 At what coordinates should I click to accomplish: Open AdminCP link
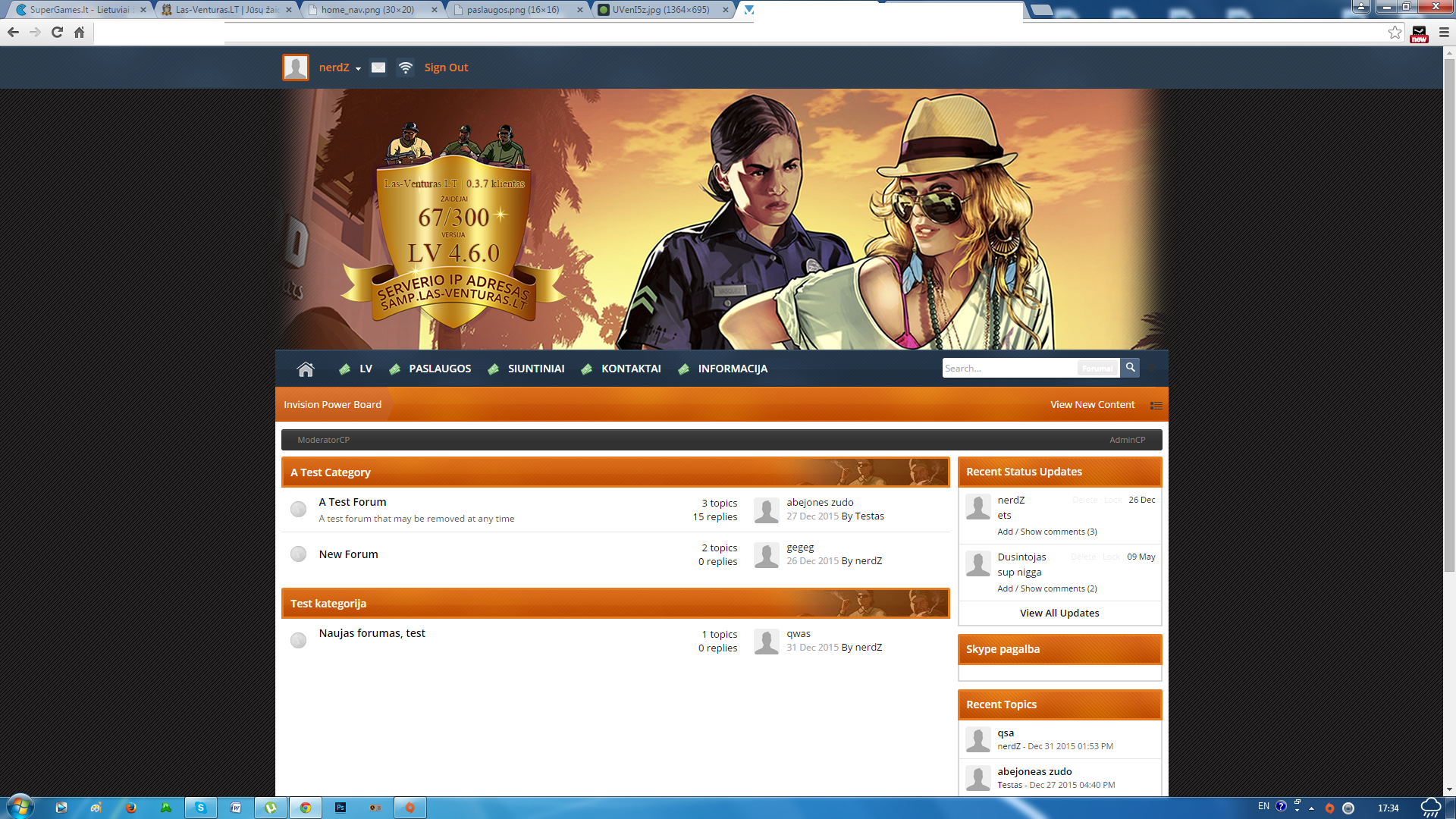coord(1128,440)
